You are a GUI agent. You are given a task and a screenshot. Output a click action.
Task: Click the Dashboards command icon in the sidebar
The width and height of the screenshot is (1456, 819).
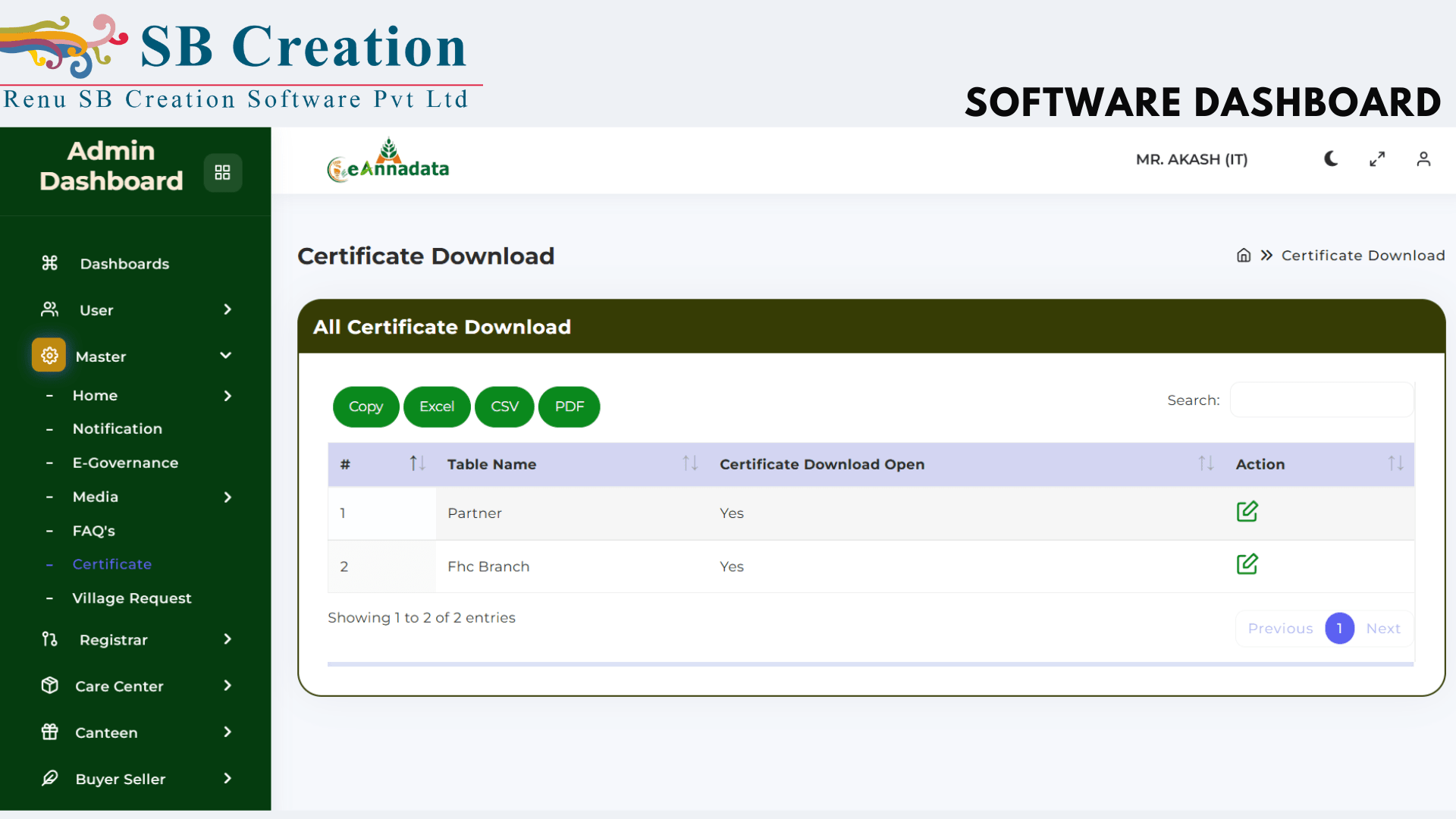49,263
